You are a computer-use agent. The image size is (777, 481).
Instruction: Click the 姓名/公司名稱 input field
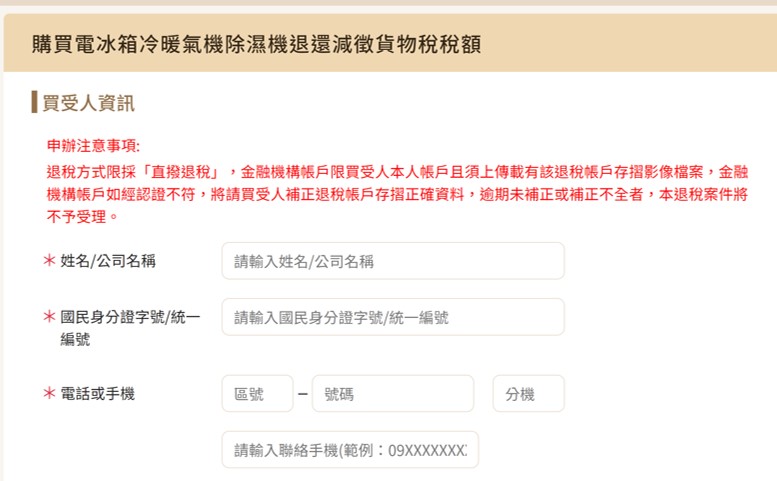[392, 262]
